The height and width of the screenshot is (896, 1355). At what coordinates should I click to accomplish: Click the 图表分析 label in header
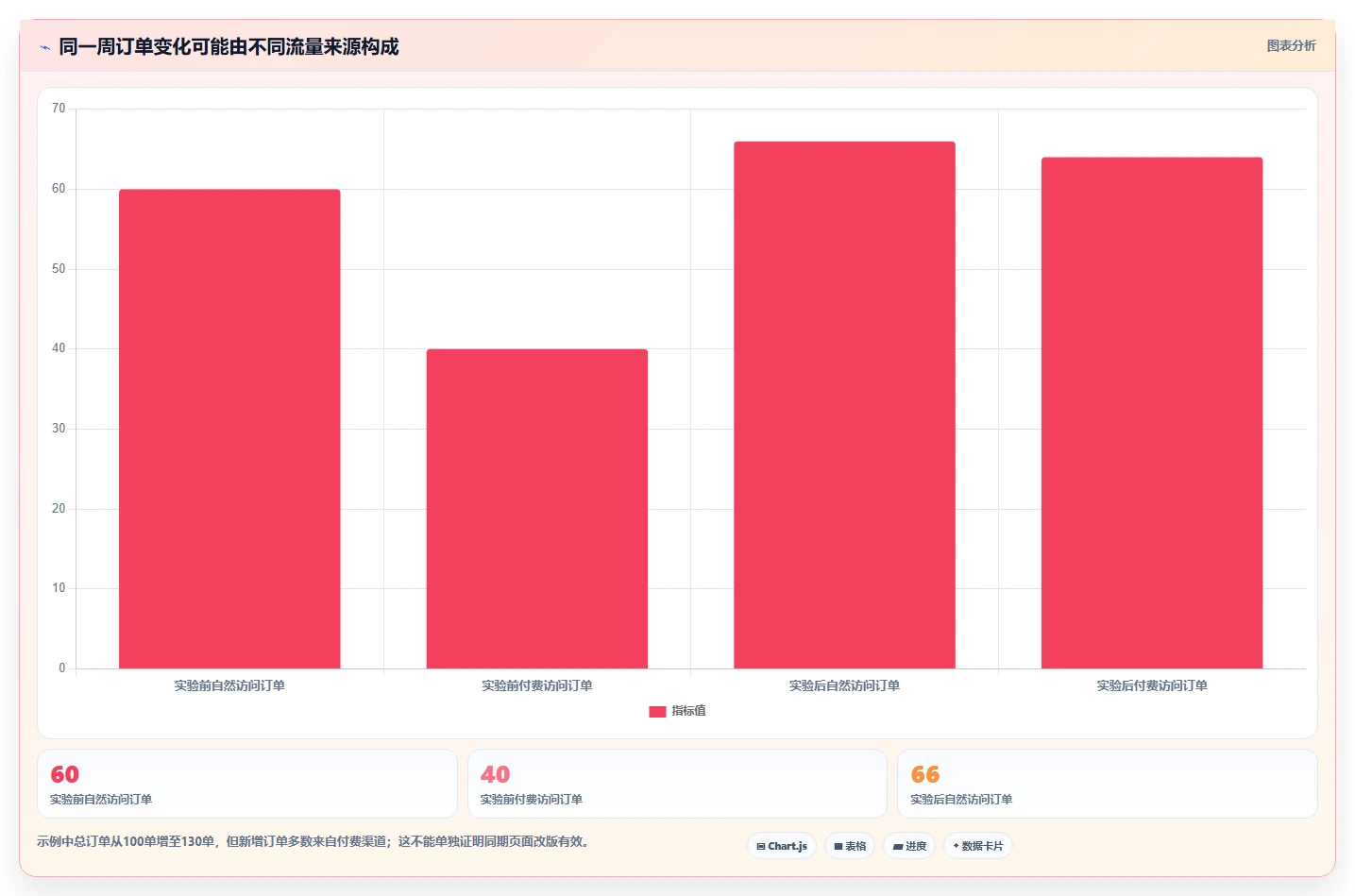coord(1291,45)
